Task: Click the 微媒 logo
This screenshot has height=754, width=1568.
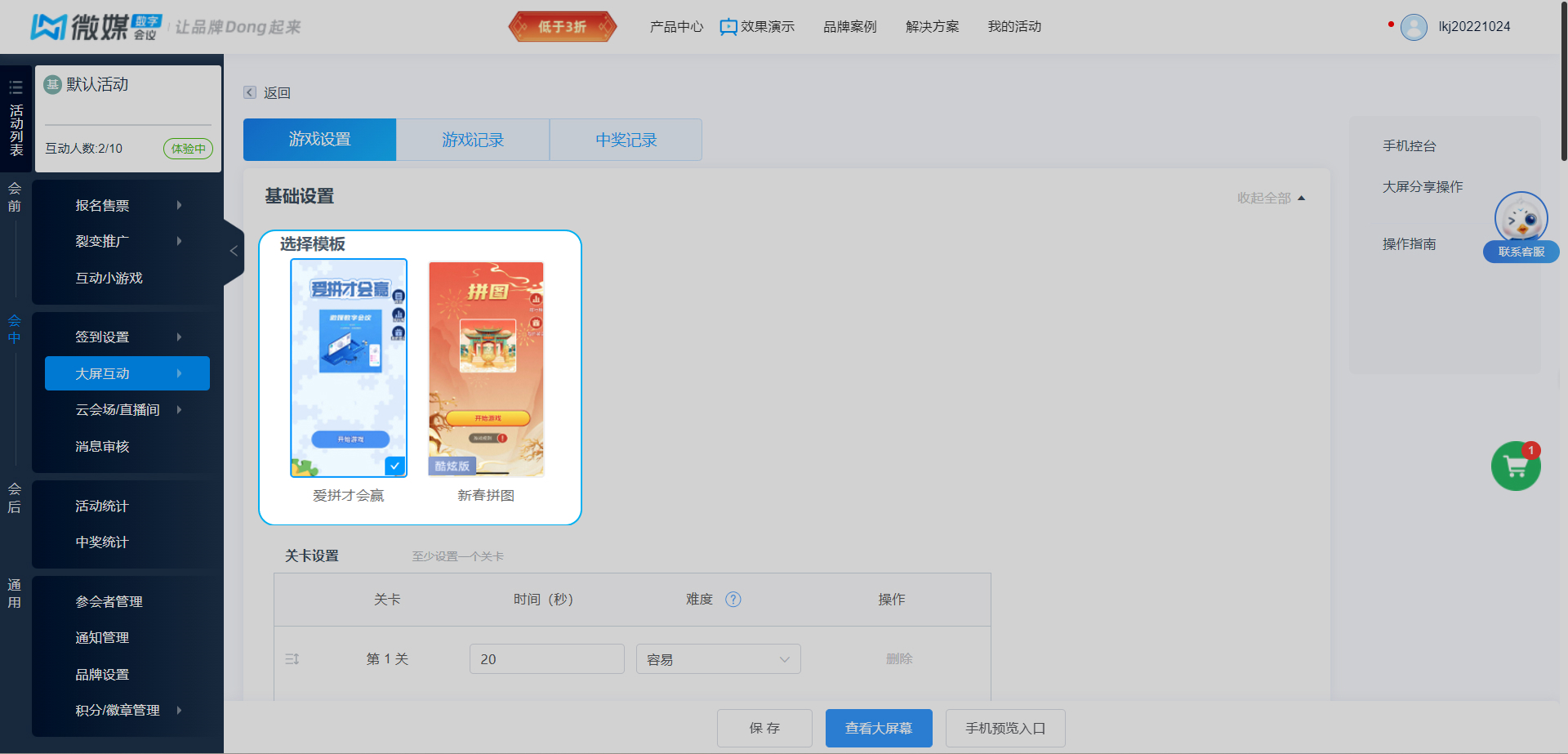Action: [x=96, y=27]
